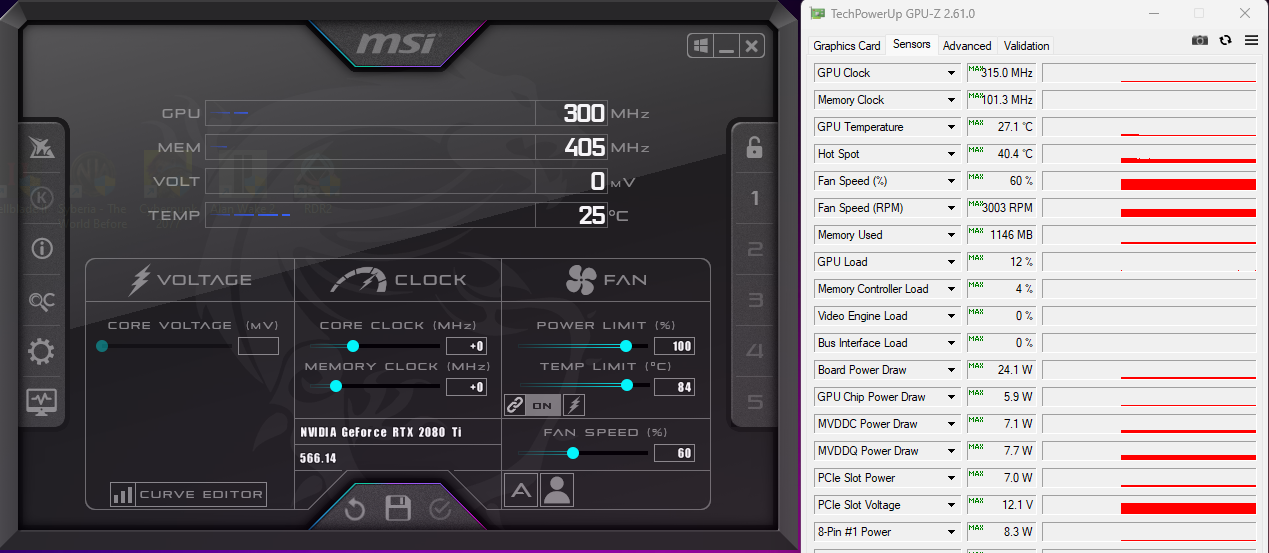Select profile slot 5
1269x553 pixels.
[x=755, y=402]
